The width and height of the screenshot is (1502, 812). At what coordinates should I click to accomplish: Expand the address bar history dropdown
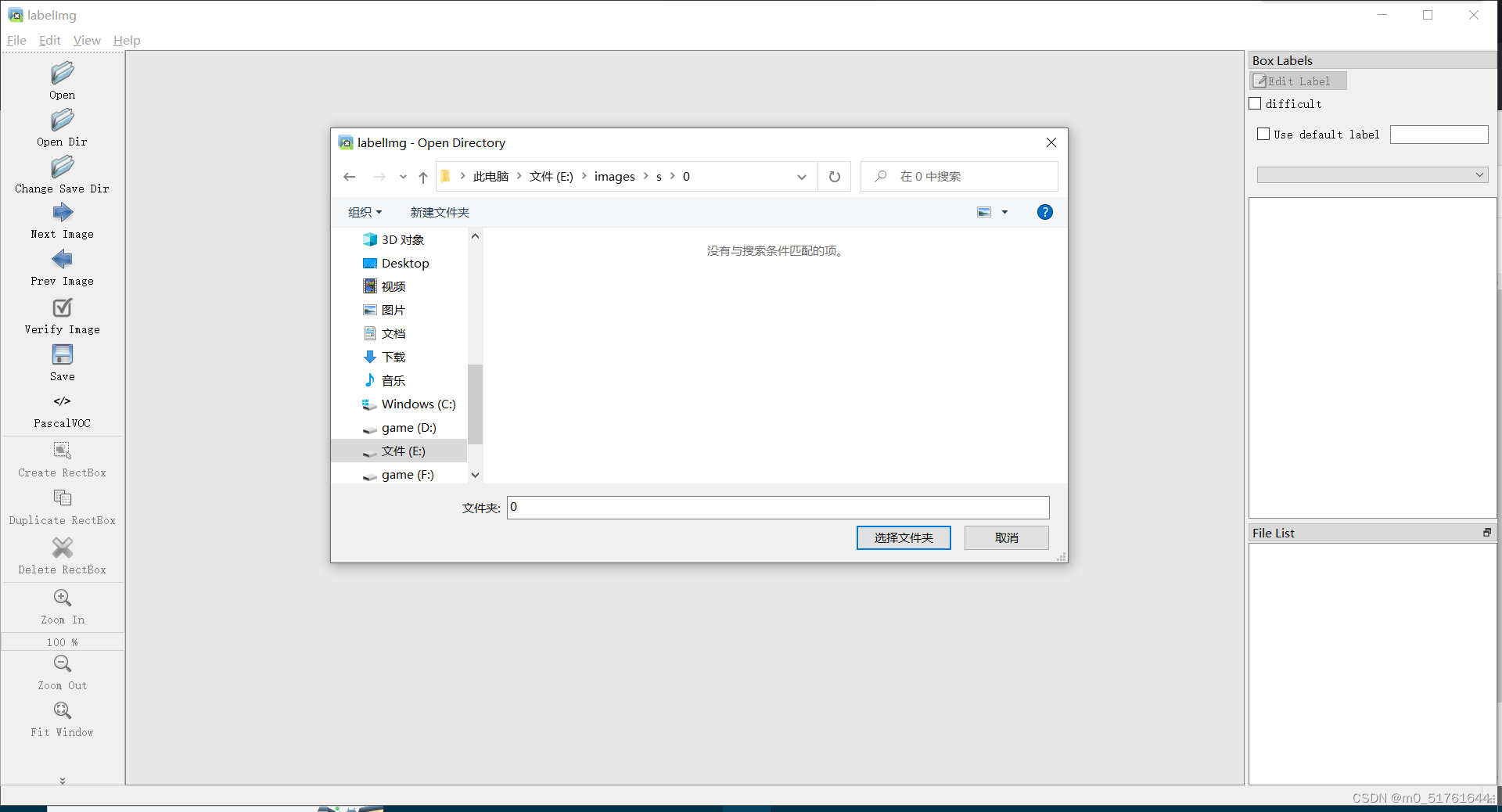click(802, 177)
